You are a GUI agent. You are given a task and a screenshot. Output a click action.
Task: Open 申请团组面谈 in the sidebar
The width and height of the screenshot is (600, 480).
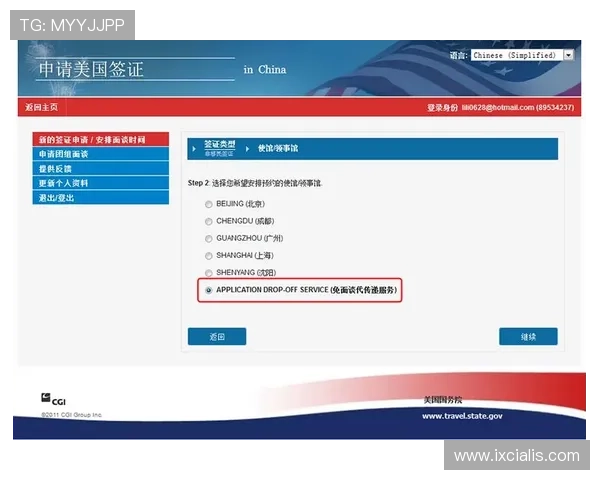101,154
